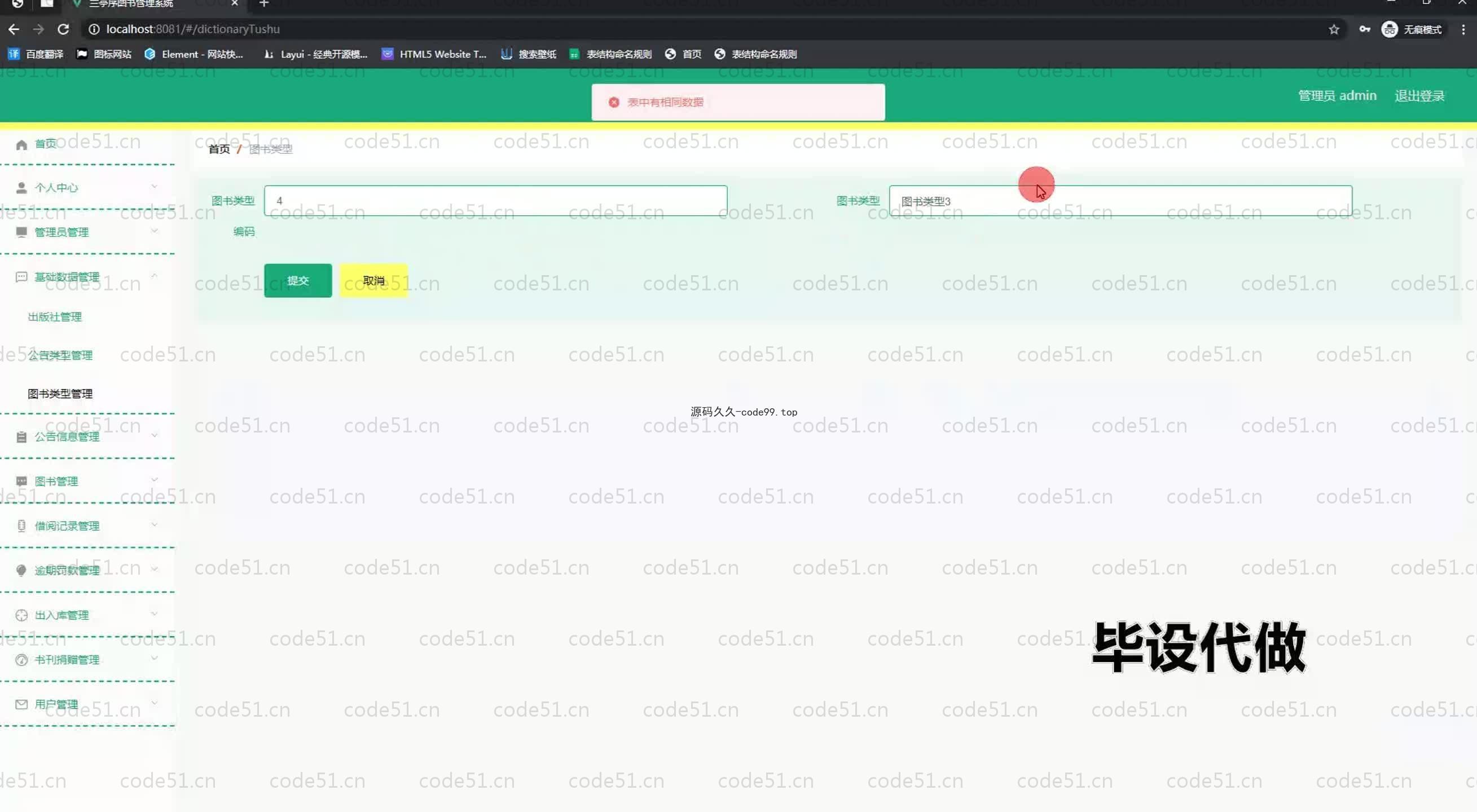
Task: Click 图书类型 in the breadcrumb
Action: coord(271,149)
